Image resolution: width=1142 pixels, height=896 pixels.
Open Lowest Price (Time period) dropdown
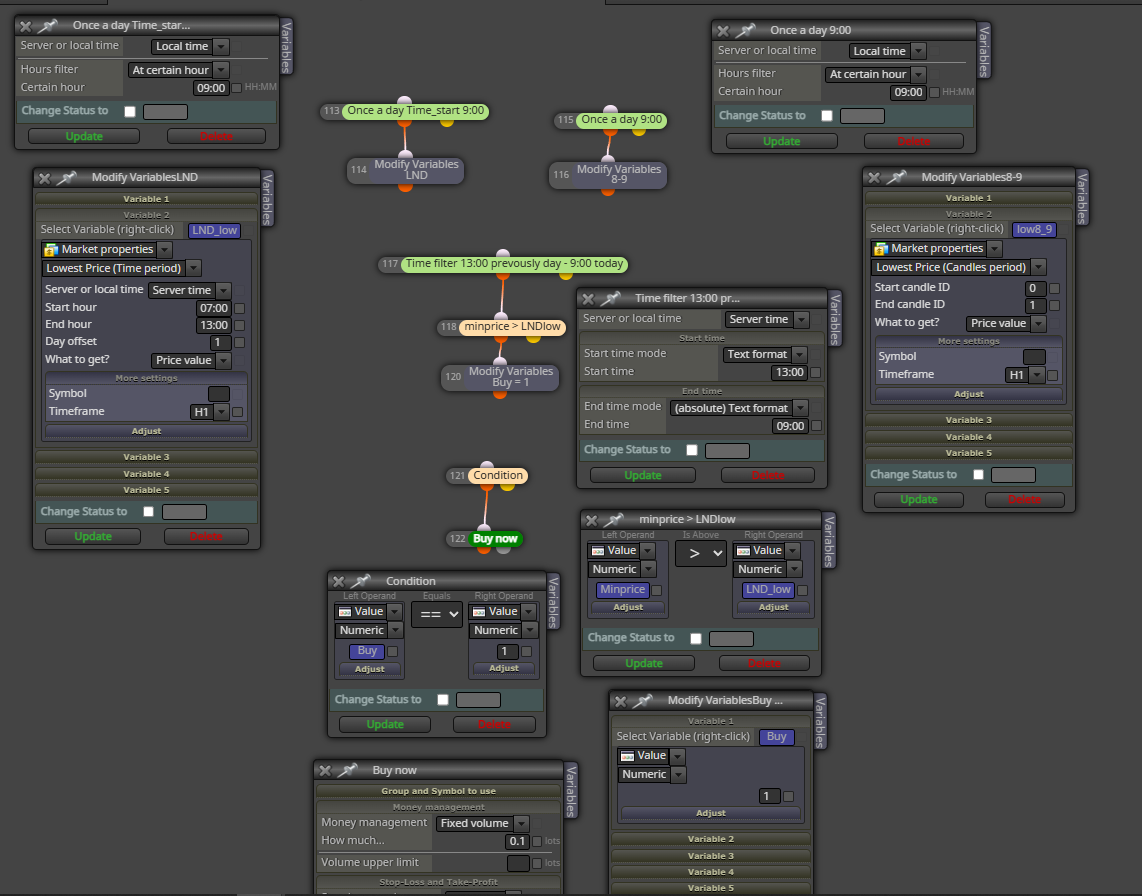(x=122, y=268)
